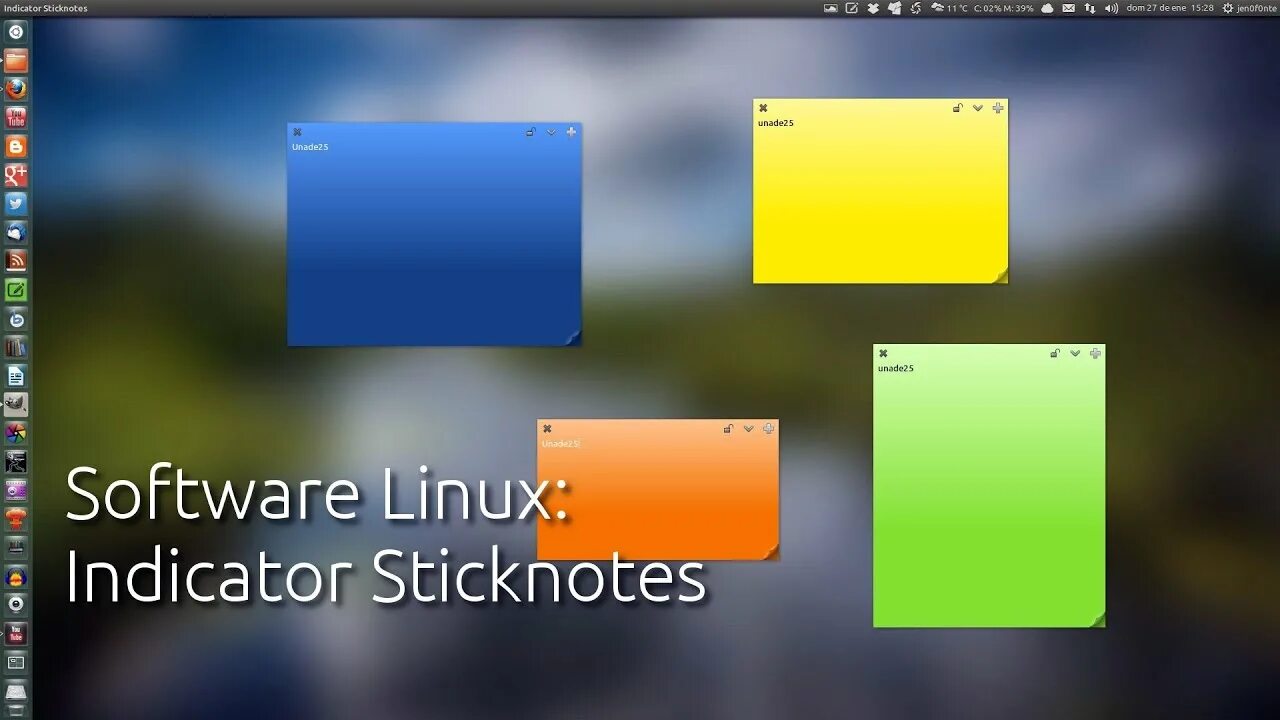Launch GIMP from the launcher
Screen dimensions: 1280x720
pos(15,405)
